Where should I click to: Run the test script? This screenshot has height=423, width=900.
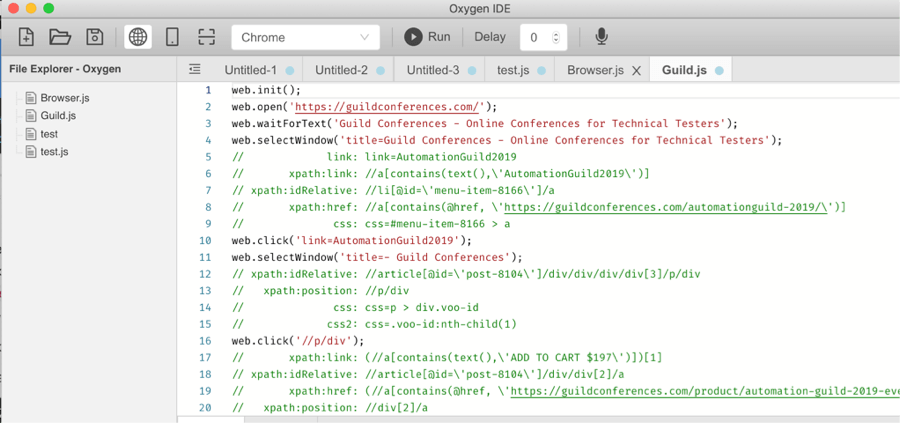(427, 37)
